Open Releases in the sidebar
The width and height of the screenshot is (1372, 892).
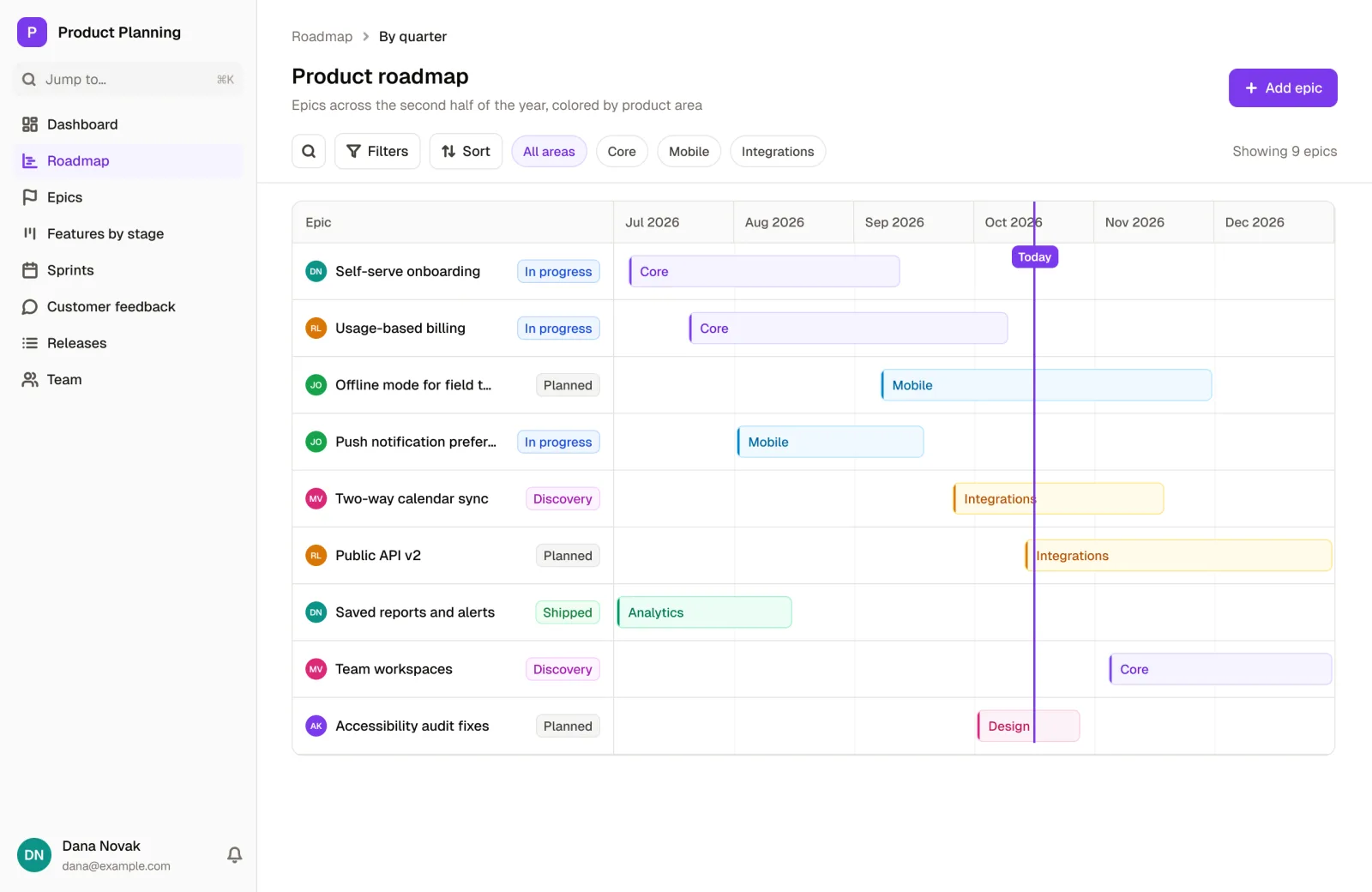[x=128, y=343]
